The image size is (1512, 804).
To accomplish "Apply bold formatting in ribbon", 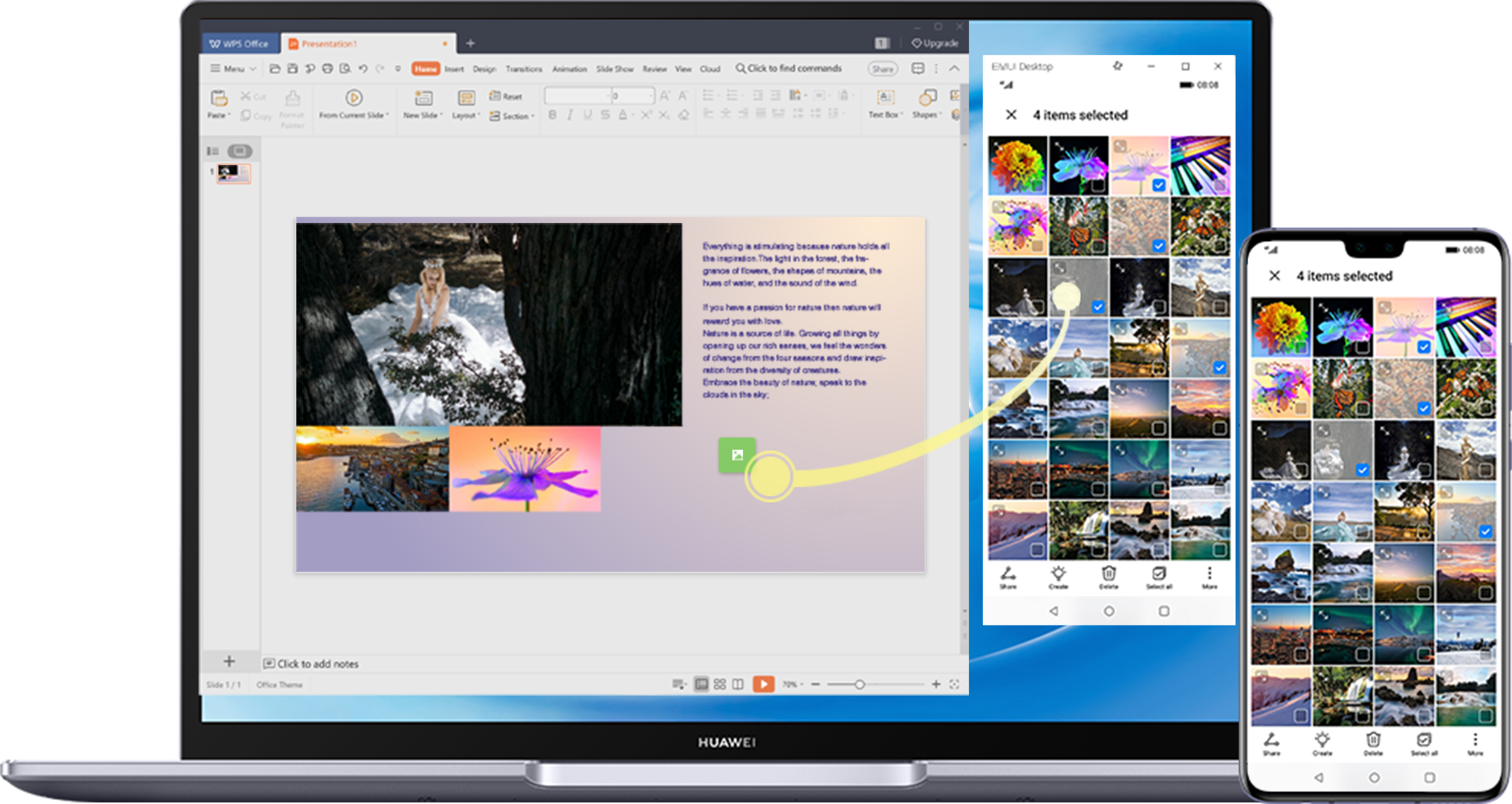I will tap(552, 115).
